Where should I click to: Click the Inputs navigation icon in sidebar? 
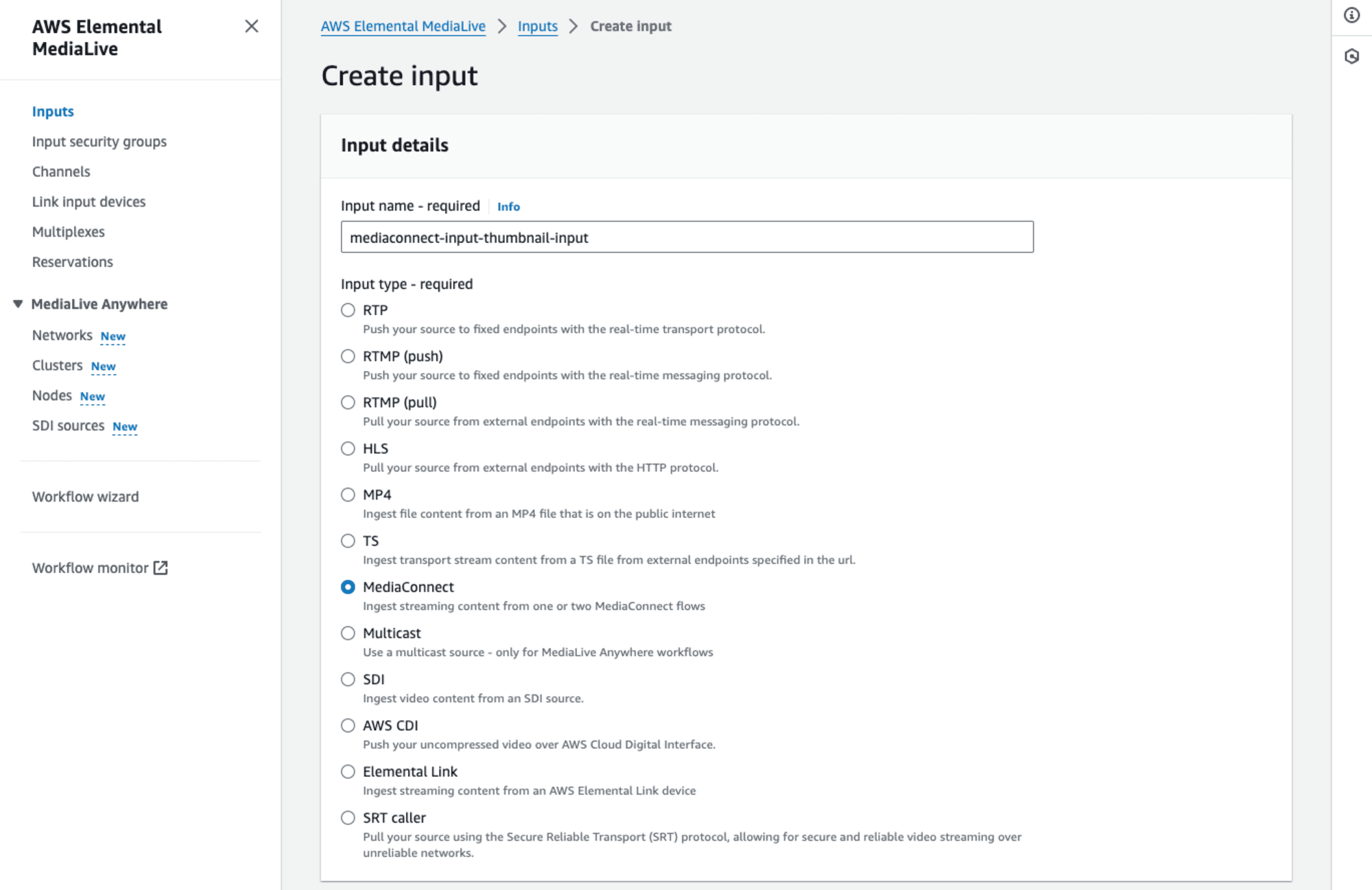52,111
